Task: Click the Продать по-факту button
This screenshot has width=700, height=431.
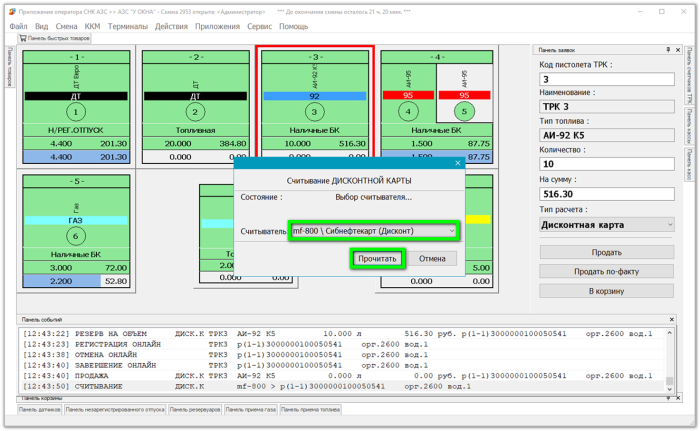Action: pos(607,272)
